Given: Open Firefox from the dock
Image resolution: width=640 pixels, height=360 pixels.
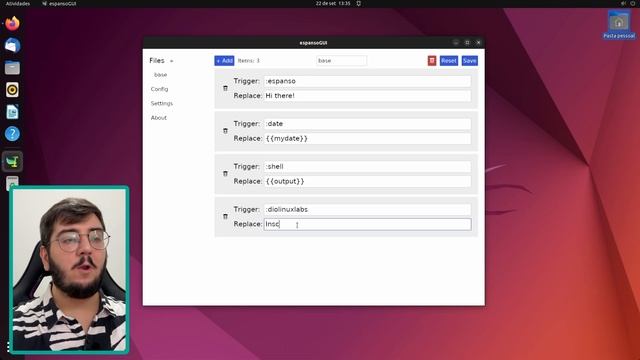Looking at the screenshot, I should 12,23.
